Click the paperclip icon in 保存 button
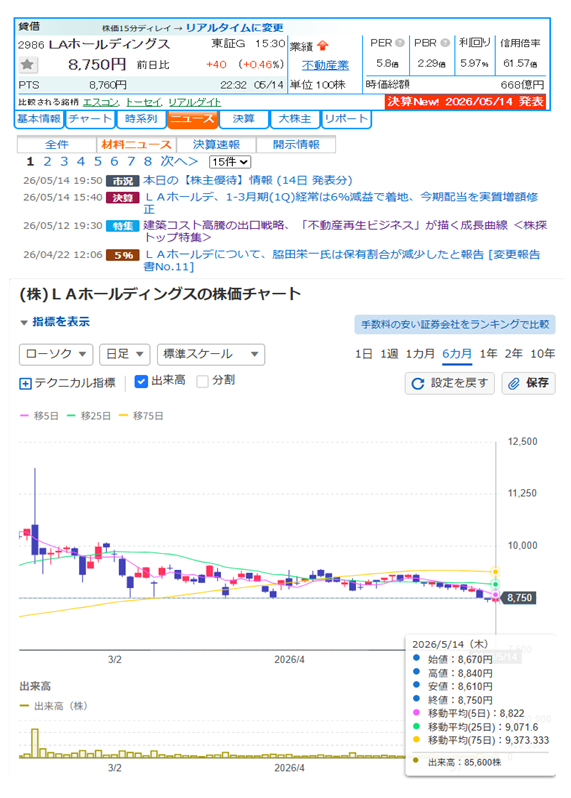571x798 pixels. 514,383
